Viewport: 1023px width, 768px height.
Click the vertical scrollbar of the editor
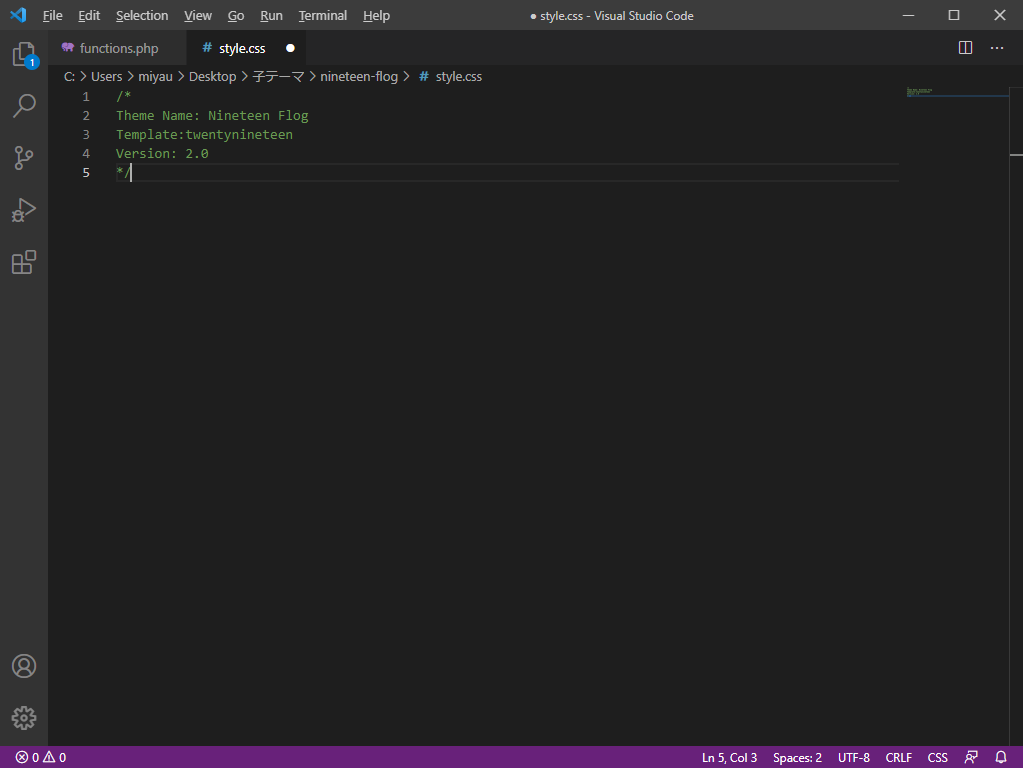point(1016,416)
